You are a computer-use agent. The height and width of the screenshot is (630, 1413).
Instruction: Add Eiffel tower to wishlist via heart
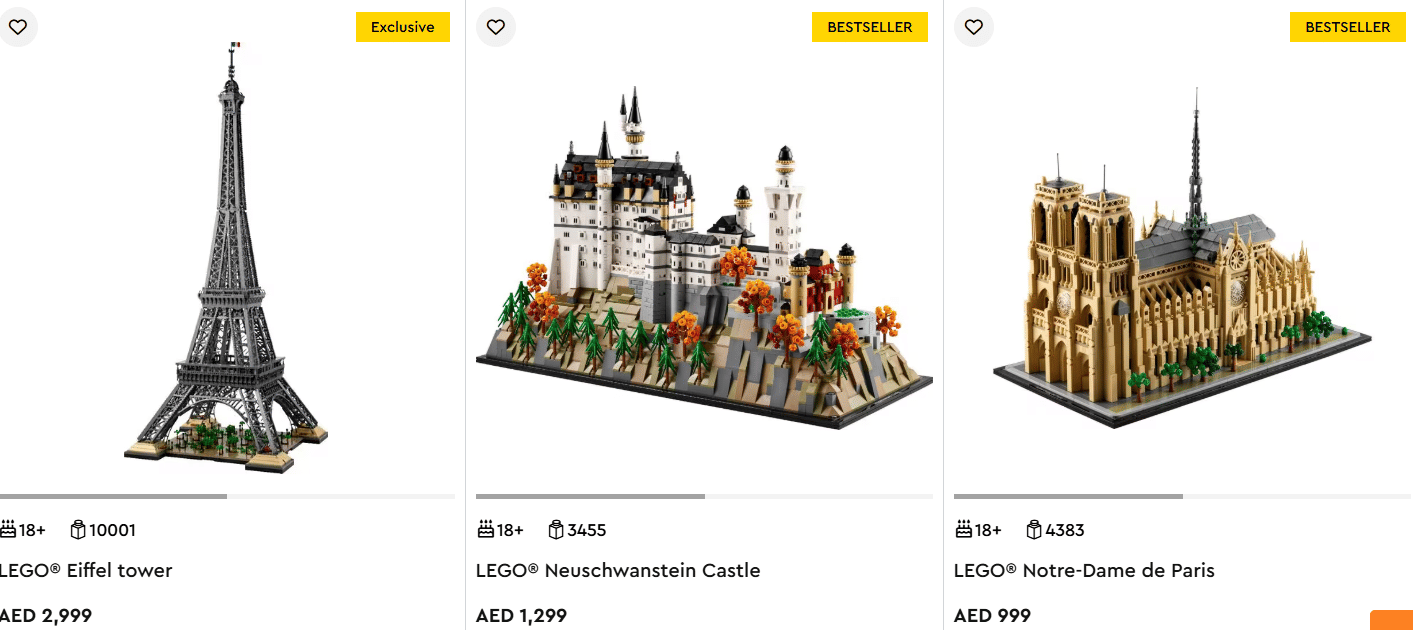(x=18, y=27)
